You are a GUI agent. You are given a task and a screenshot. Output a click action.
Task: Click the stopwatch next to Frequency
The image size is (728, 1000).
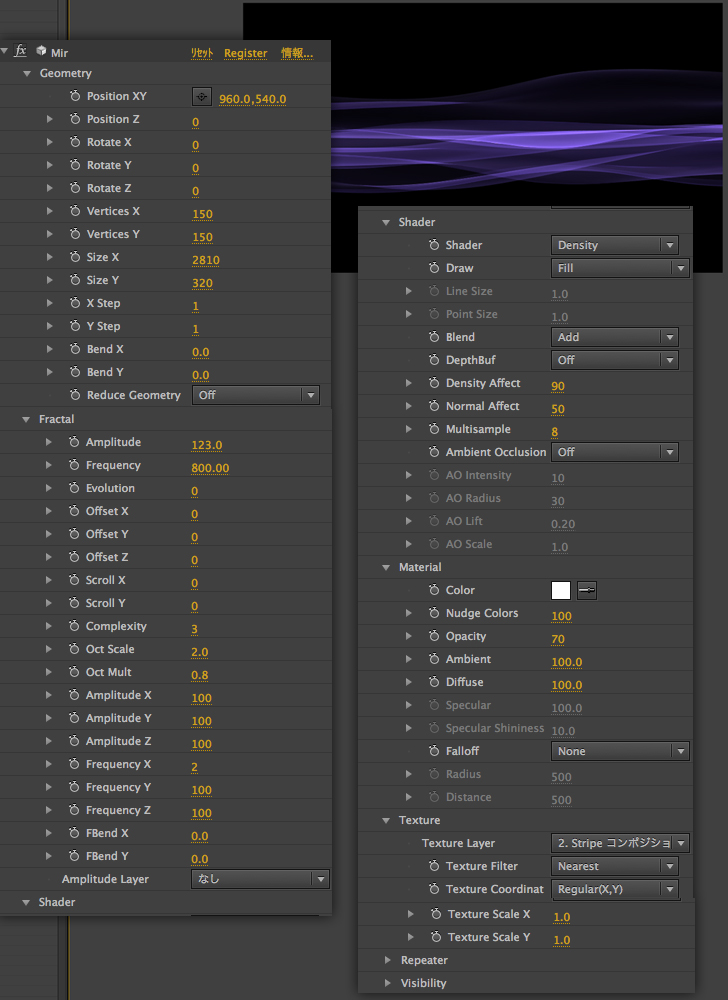[x=74, y=465]
